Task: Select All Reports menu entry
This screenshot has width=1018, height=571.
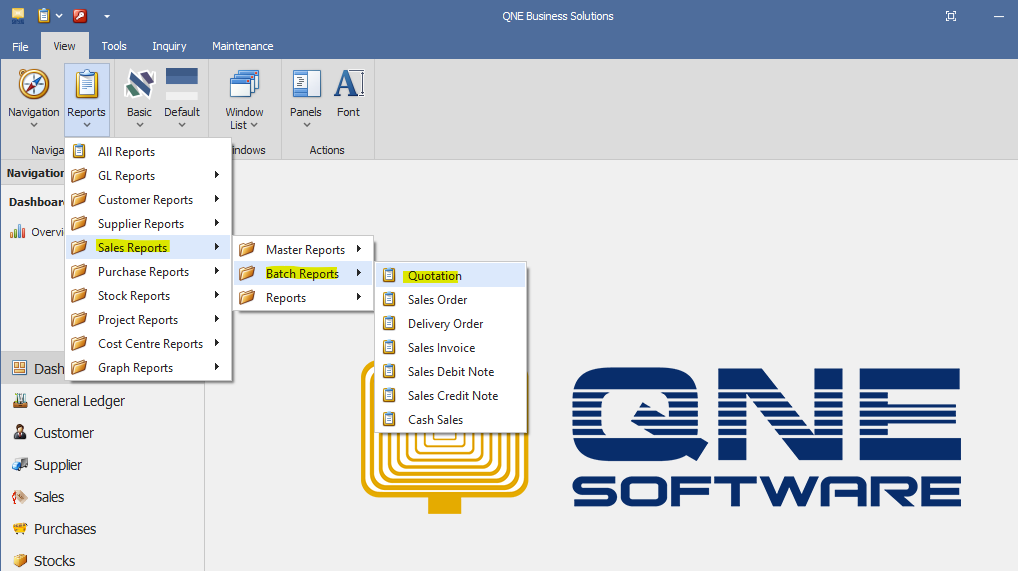Action: click(148, 151)
